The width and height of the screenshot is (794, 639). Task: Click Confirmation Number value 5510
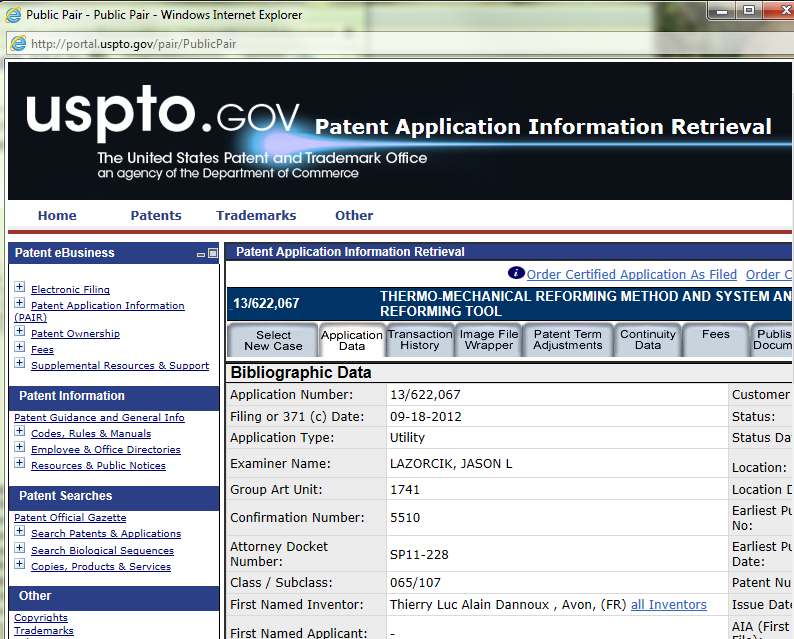click(405, 517)
